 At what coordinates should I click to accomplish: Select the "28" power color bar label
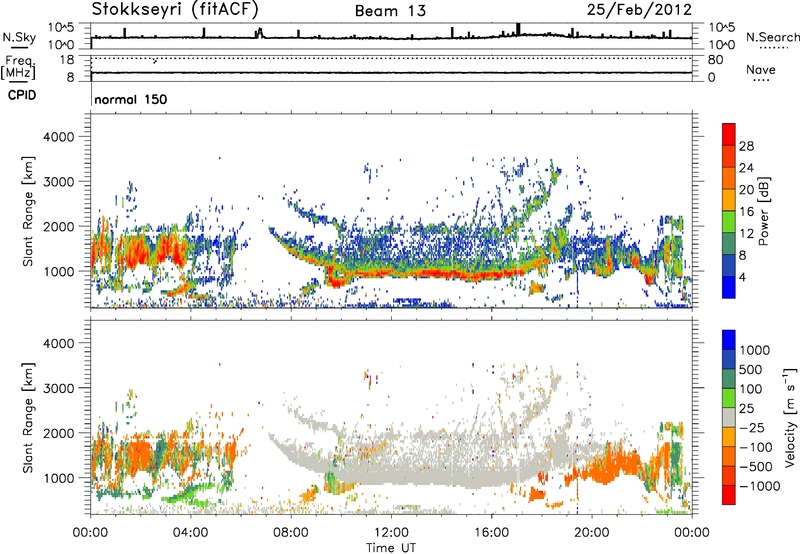(x=746, y=146)
